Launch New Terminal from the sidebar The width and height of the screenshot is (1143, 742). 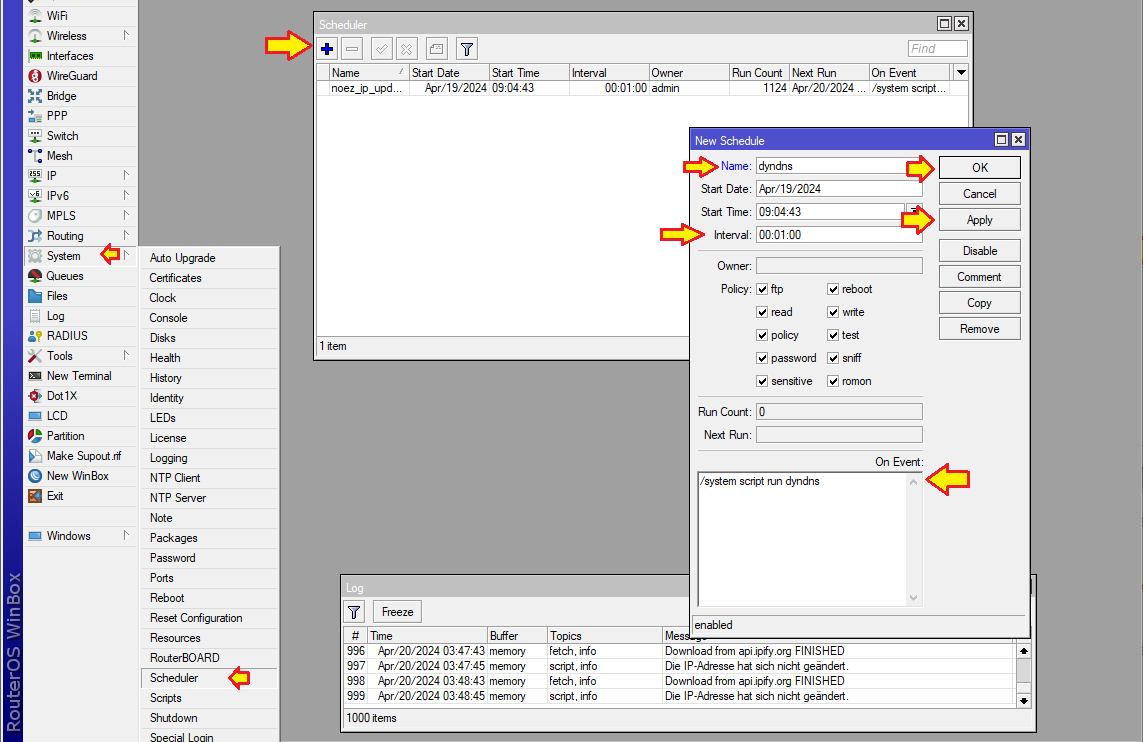[79, 376]
